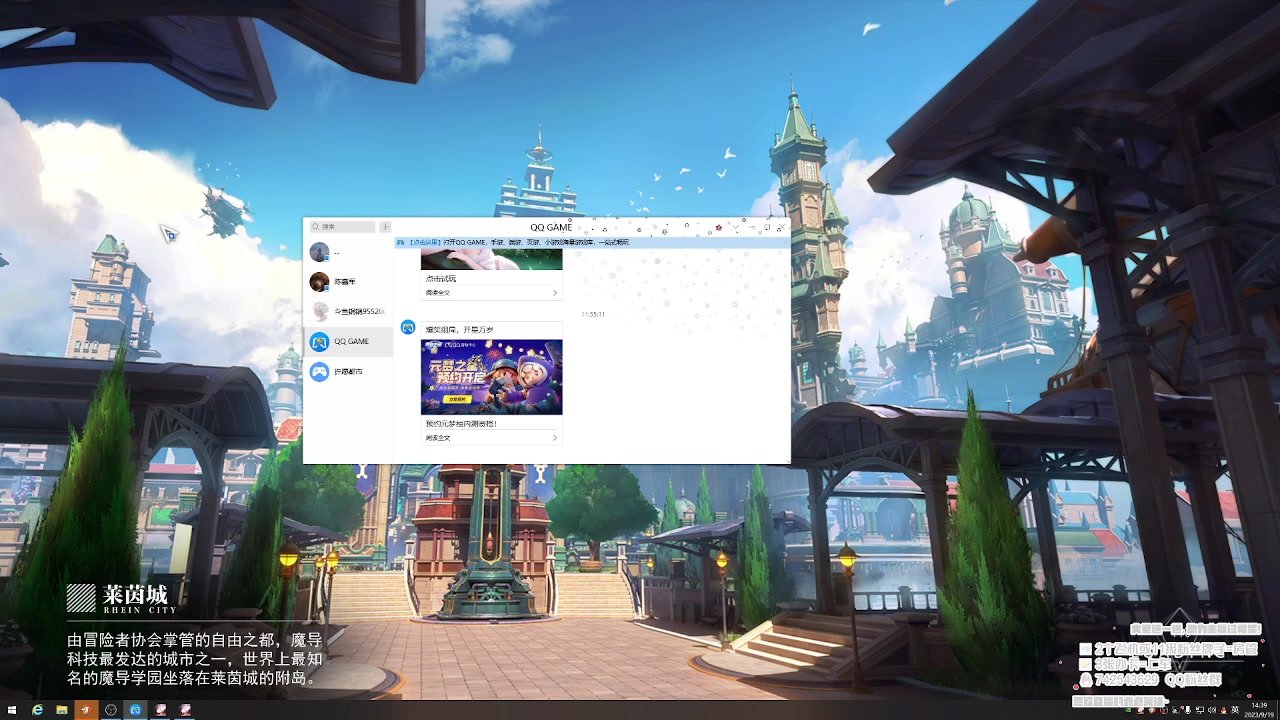Open the taskbar clock showing 14:39
Screen dimensions: 1280x720
[1258, 710]
